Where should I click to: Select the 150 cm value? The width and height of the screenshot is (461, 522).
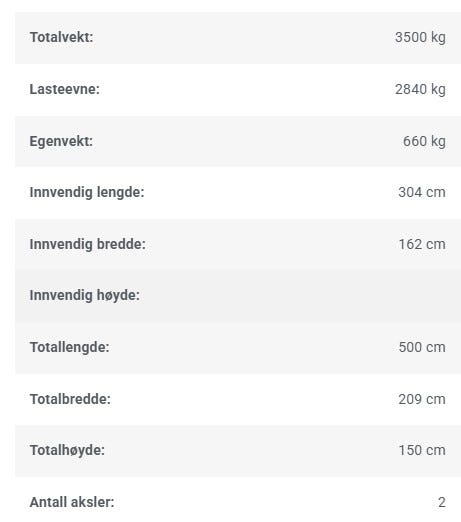click(x=422, y=450)
